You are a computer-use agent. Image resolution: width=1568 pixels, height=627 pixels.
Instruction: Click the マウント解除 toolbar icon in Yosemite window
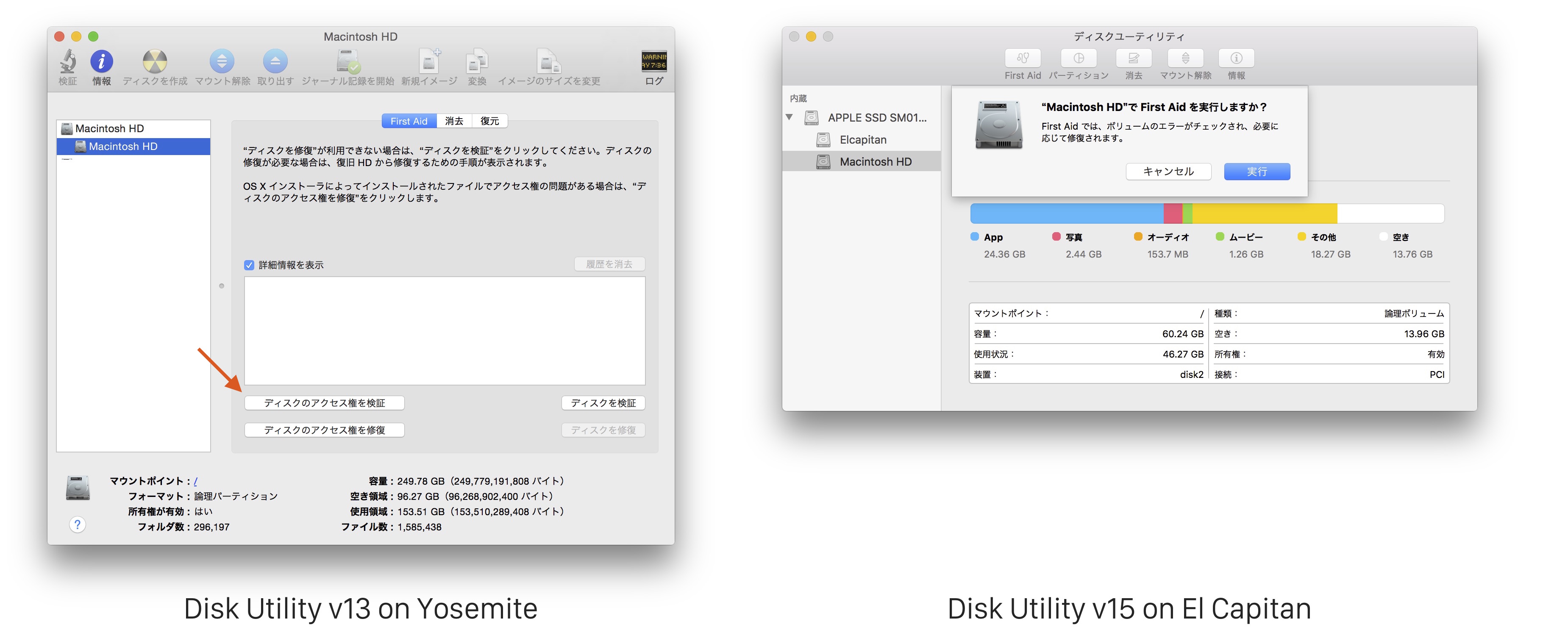[222, 61]
